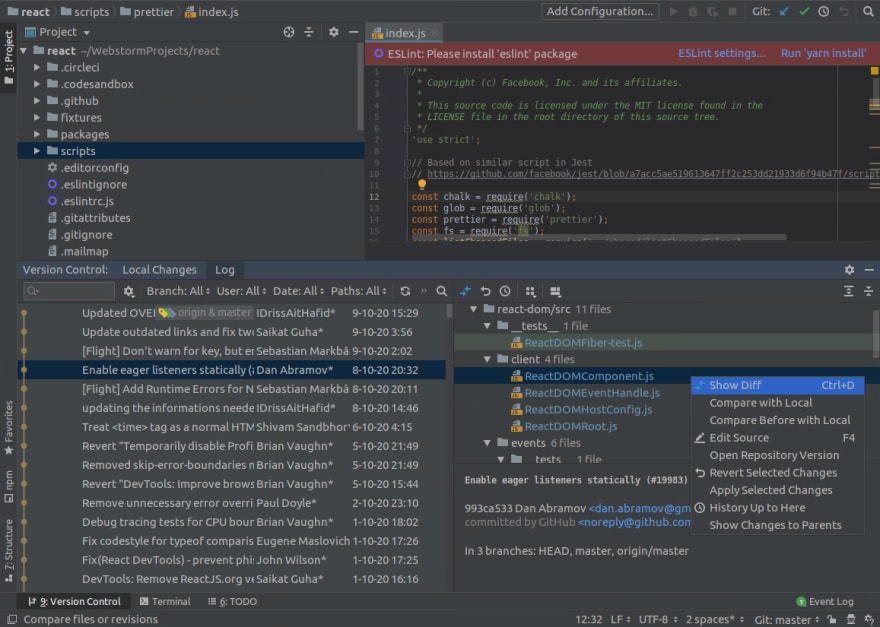Click Add Configuration... button

(x=599, y=11)
